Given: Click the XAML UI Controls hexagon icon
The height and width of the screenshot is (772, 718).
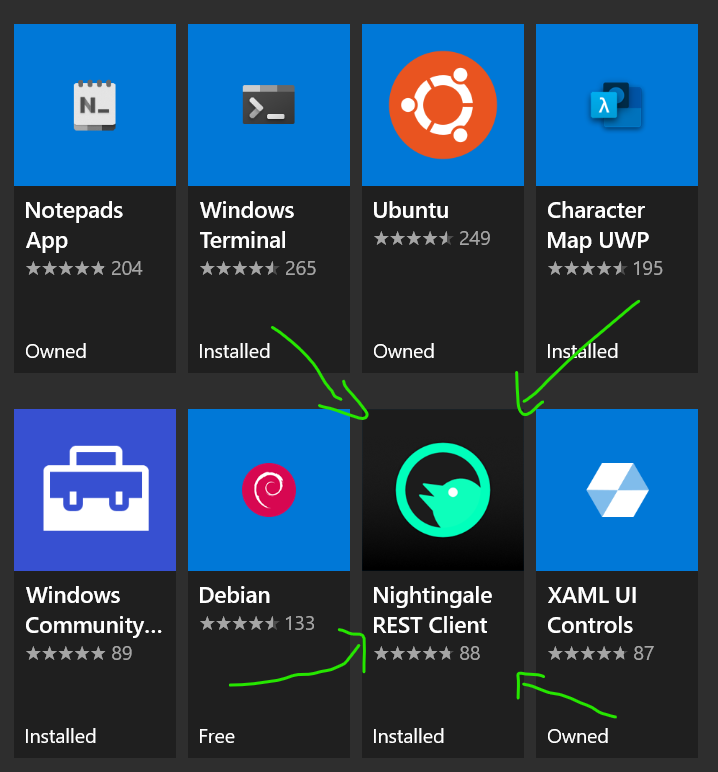Looking at the screenshot, I should point(617,490).
